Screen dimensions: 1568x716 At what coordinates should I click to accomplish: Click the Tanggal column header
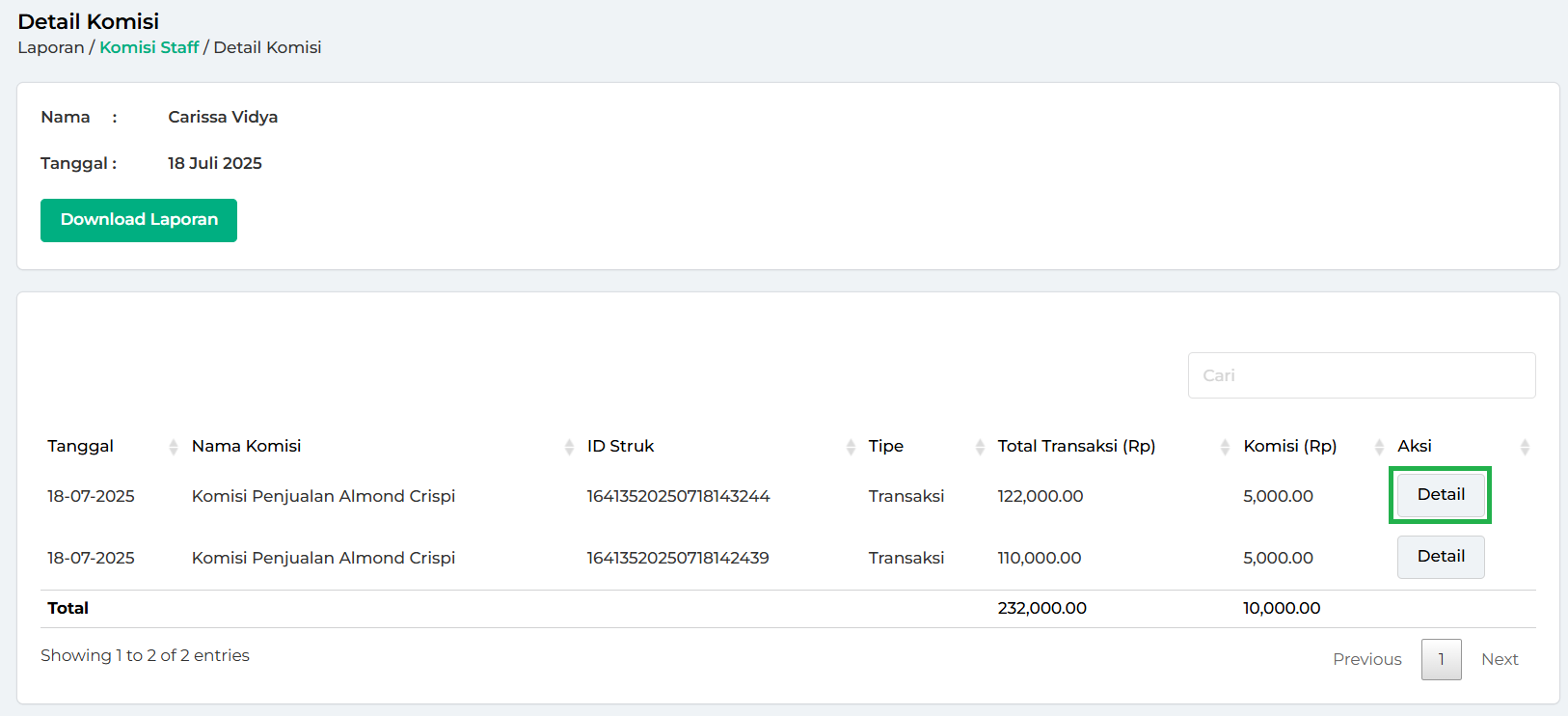80,446
